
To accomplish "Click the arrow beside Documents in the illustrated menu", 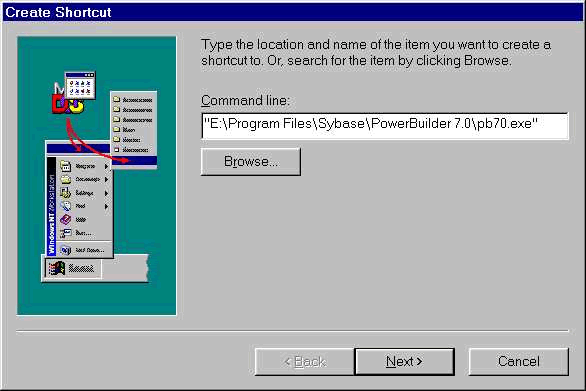I will [106, 180].
